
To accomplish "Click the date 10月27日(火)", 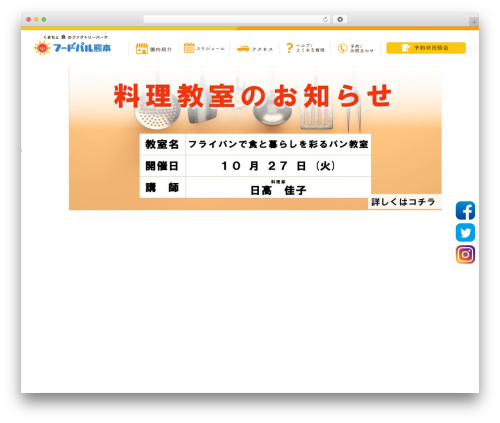I will (x=278, y=166).
